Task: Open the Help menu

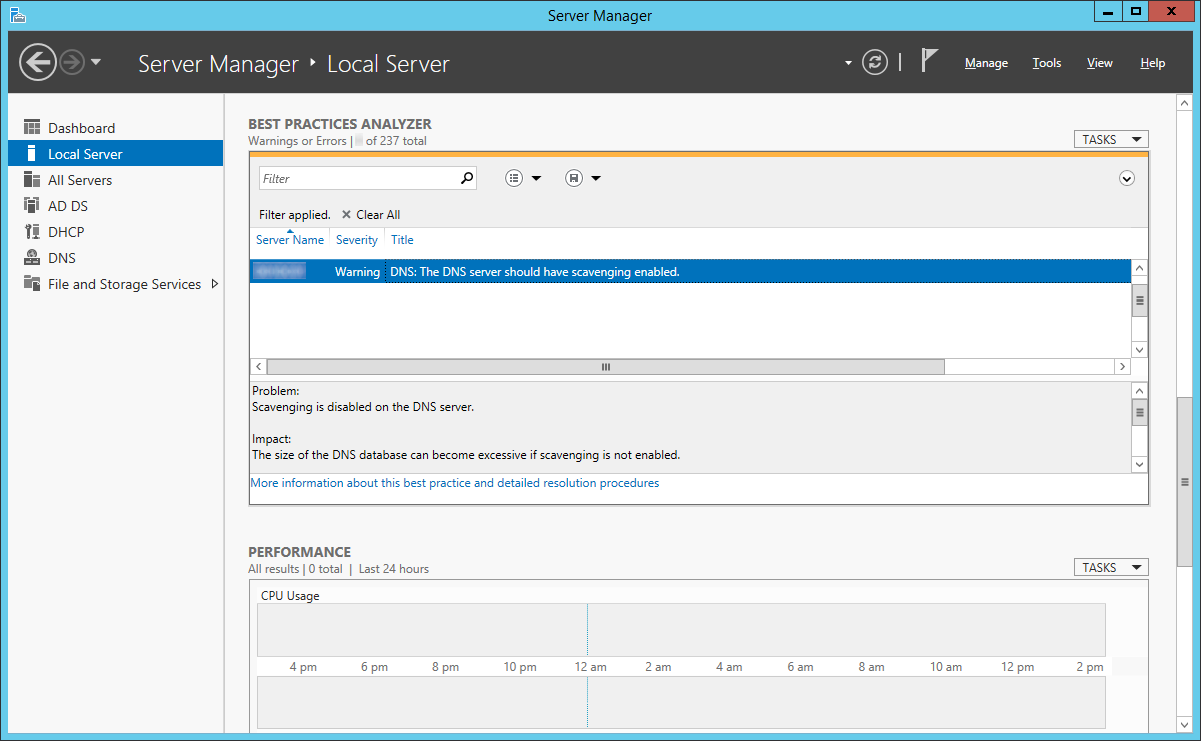Action: (x=1152, y=63)
